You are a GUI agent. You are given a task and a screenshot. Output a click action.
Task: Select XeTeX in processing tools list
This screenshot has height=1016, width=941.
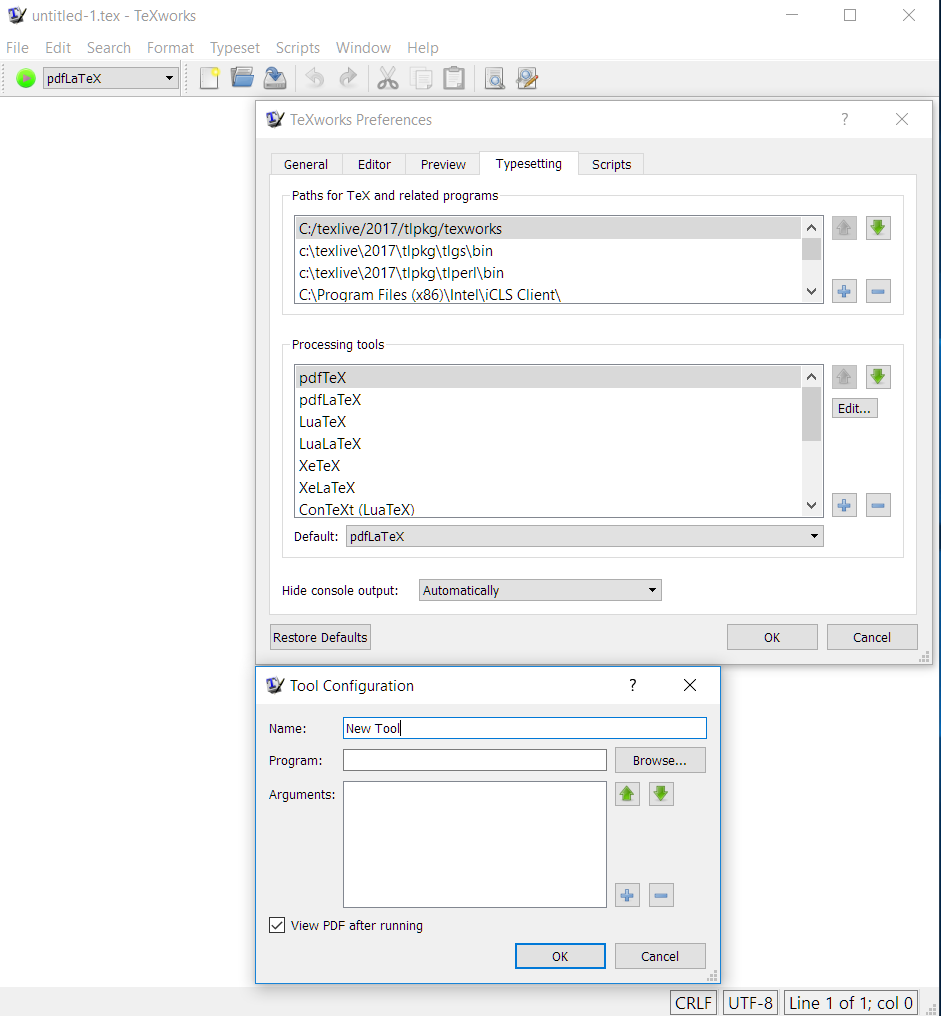(x=548, y=466)
